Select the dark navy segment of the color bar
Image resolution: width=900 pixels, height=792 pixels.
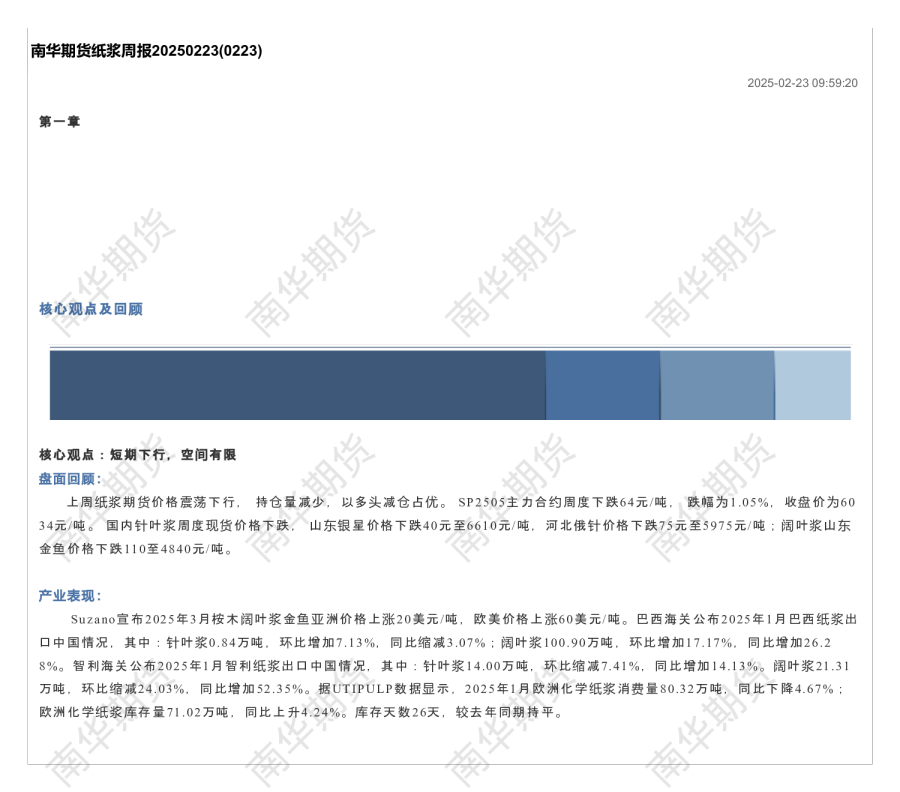(x=297, y=385)
